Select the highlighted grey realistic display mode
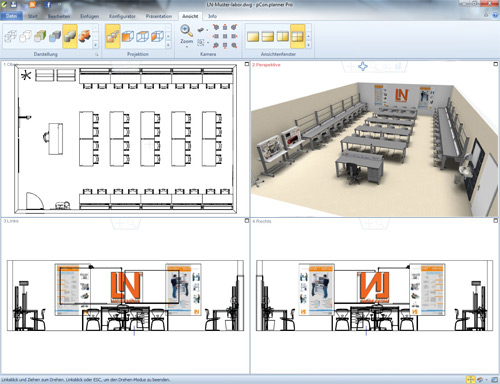The image size is (500, 384). pyautogui.click(x=70, y=36)
